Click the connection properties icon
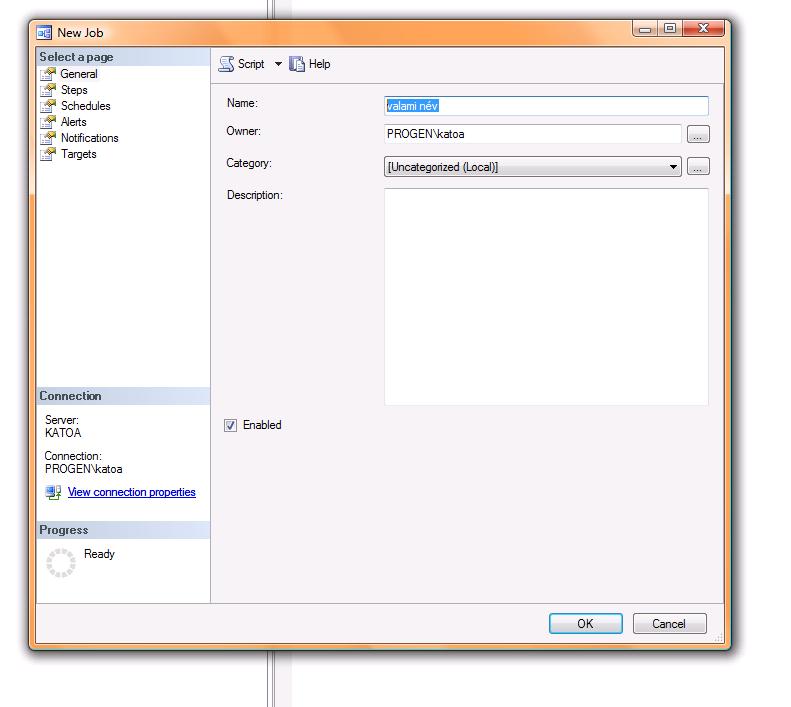791x707 pixels. (x=53, y=492)
